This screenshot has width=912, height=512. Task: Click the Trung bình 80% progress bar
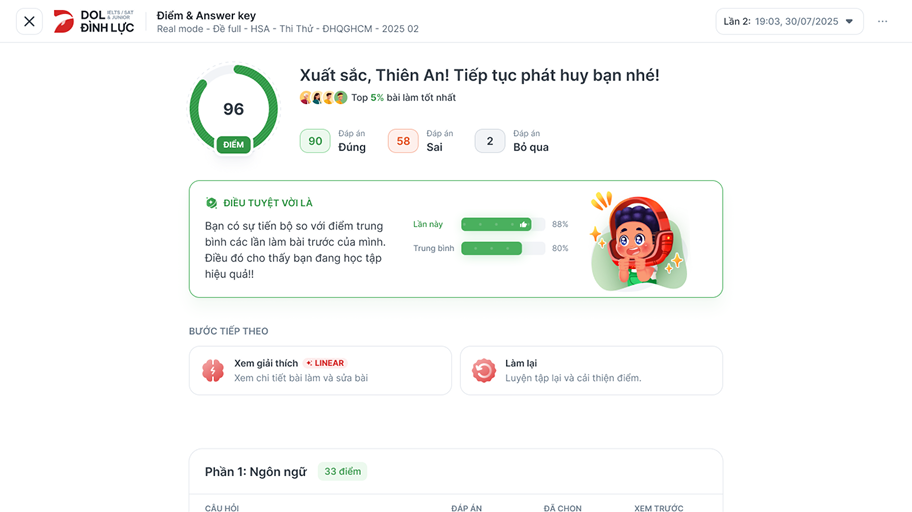(502, 248)
